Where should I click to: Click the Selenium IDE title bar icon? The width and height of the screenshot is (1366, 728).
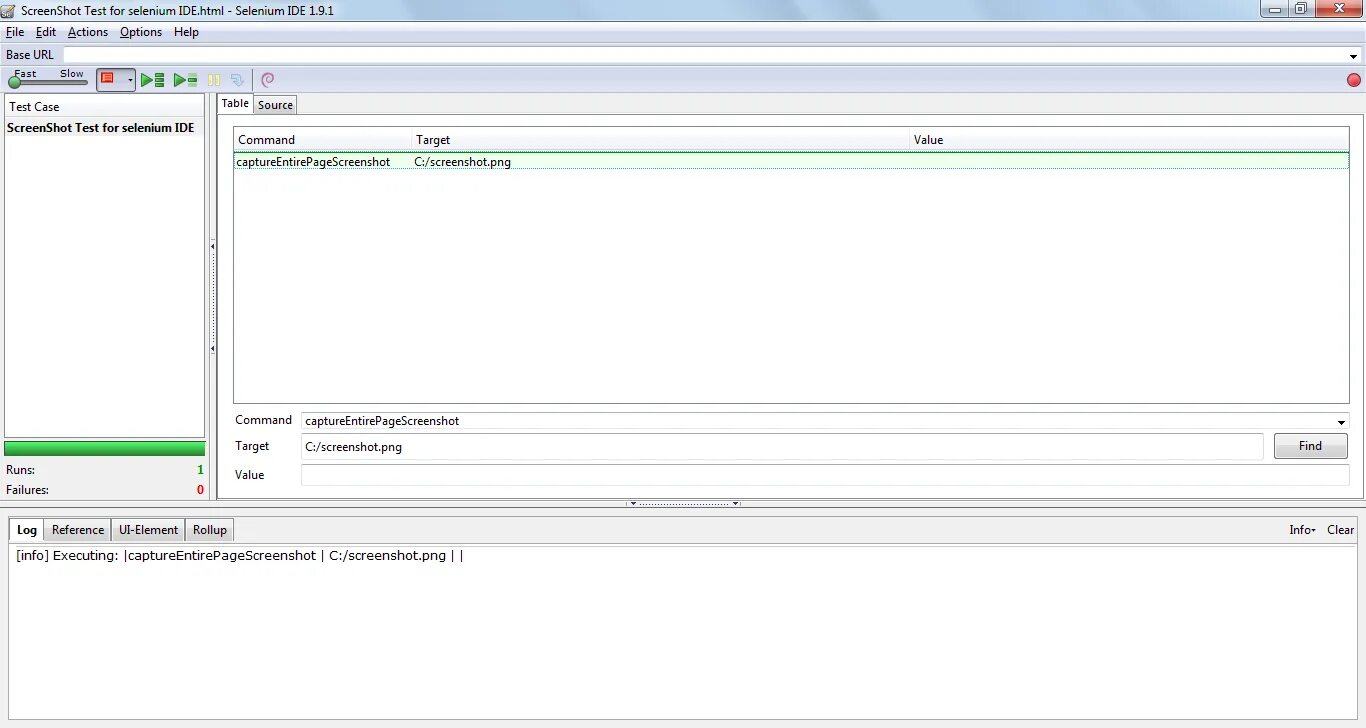[x=9, y=10]
